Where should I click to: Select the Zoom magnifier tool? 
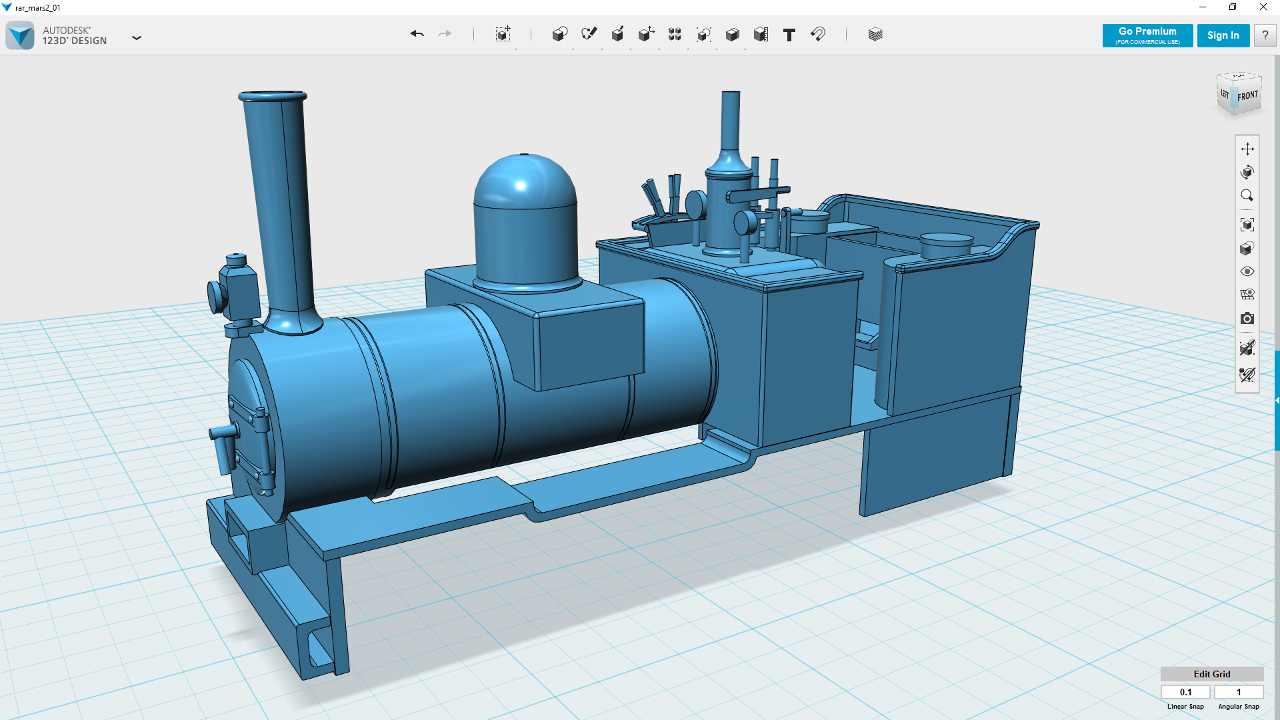click(x=1247, y=196)
